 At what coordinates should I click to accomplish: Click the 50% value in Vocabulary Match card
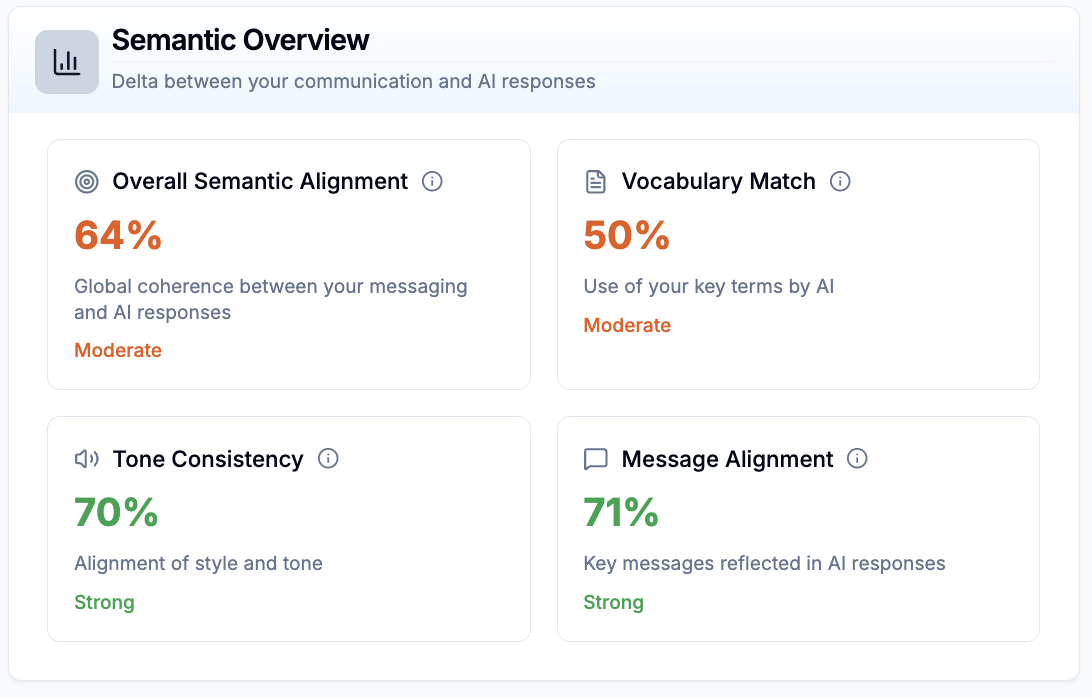tap(625, 236)
